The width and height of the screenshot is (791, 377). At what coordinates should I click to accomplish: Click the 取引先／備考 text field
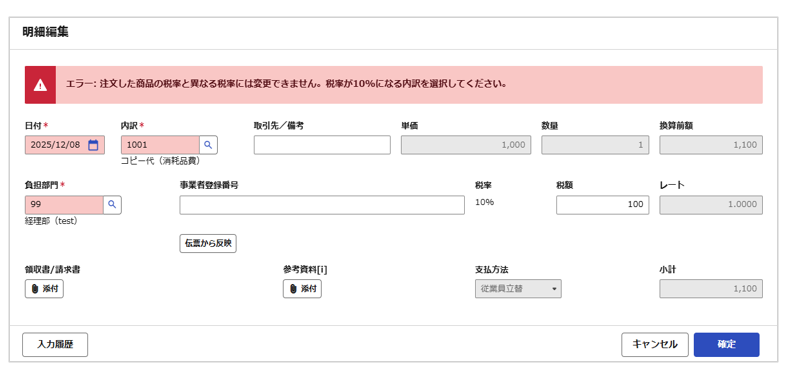pos(322,145)
